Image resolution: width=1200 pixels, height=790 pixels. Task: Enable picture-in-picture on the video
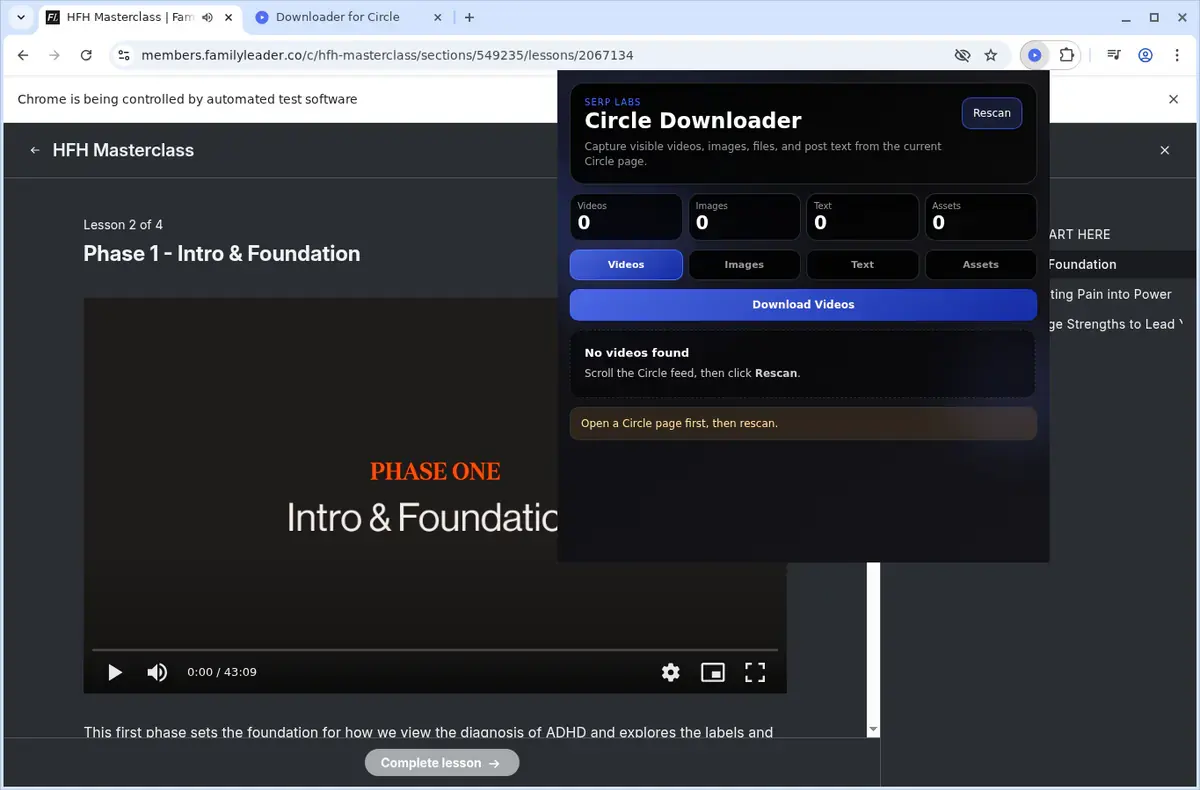pyautogui.click(x=713, y=672)
